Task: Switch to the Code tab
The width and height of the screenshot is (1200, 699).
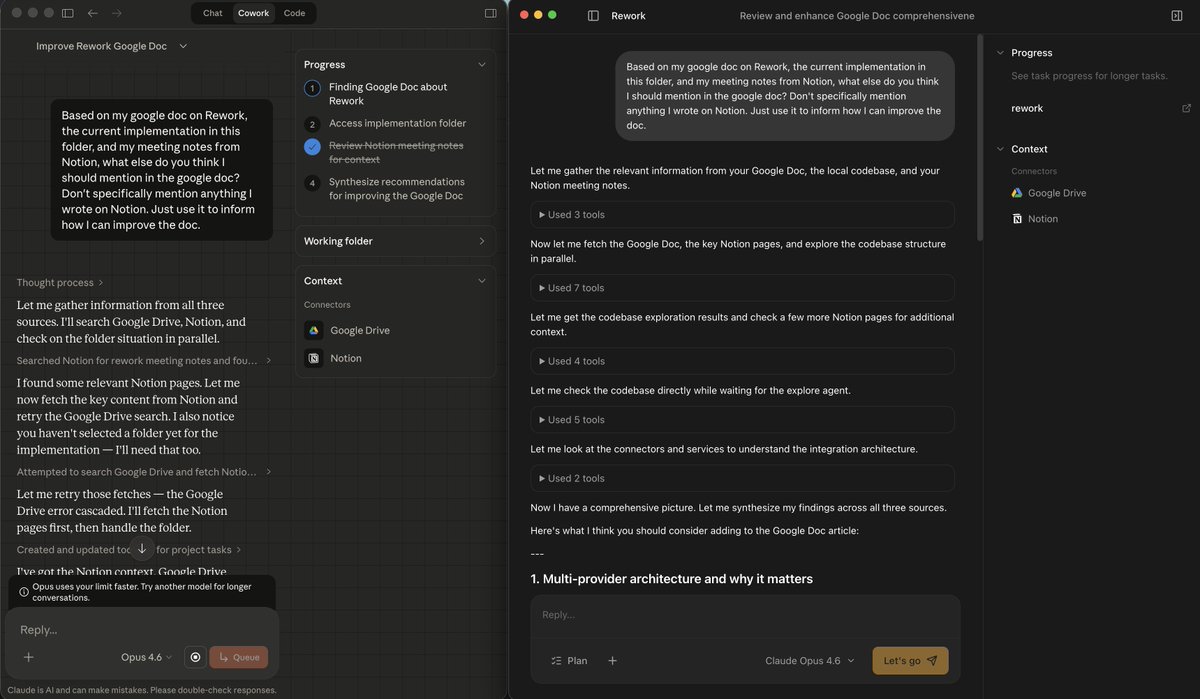Action: click(294, 13)
